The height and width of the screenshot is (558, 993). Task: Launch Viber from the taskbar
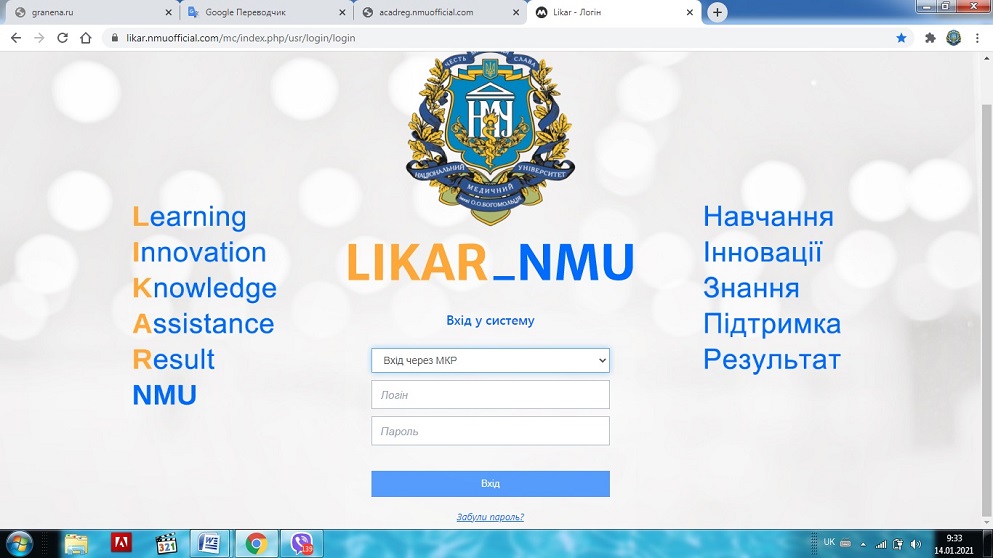coord(301,543)
